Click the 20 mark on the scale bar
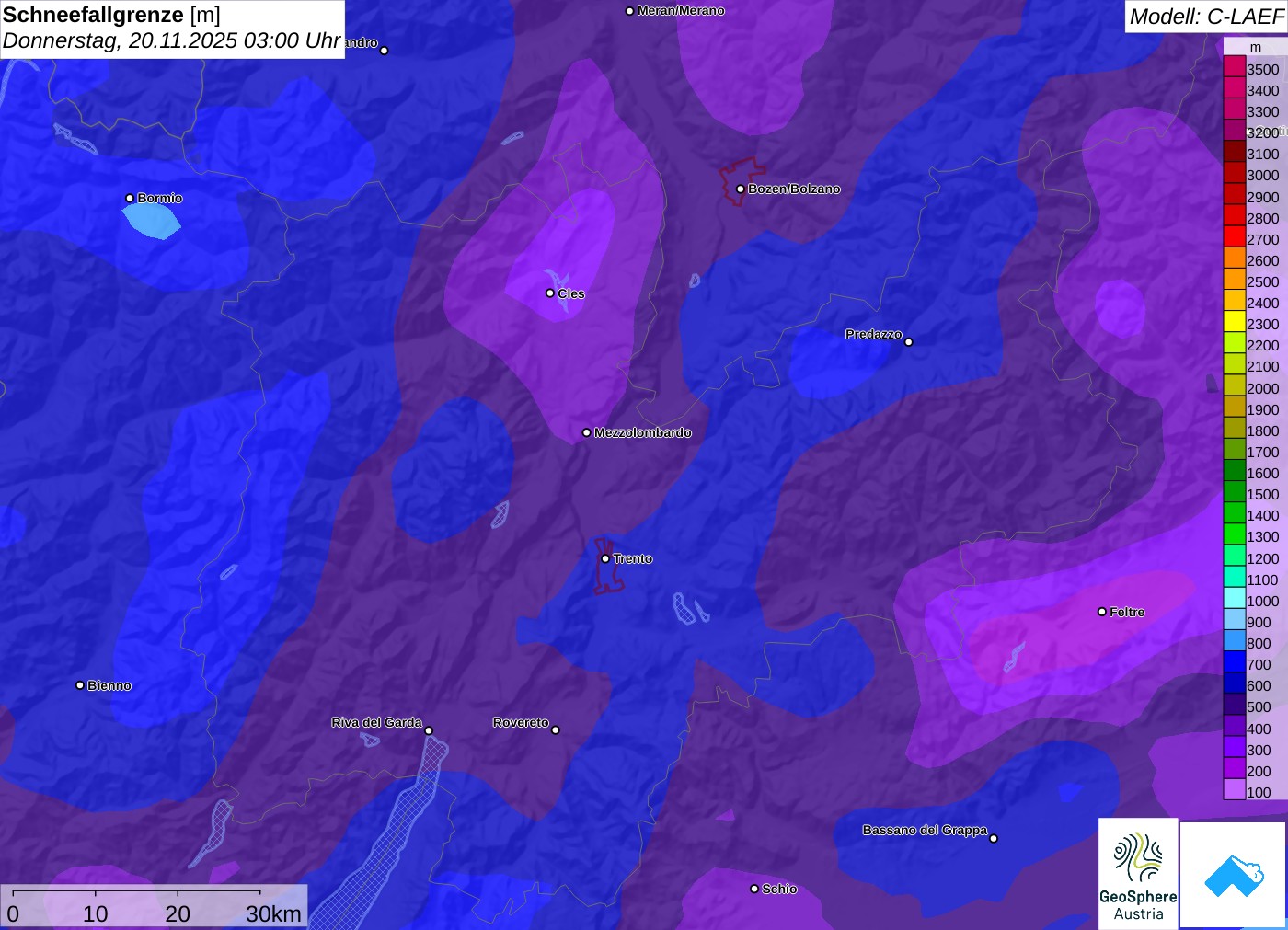The height and width of the screenshot is (930, 1288). [x=178, y=913]
